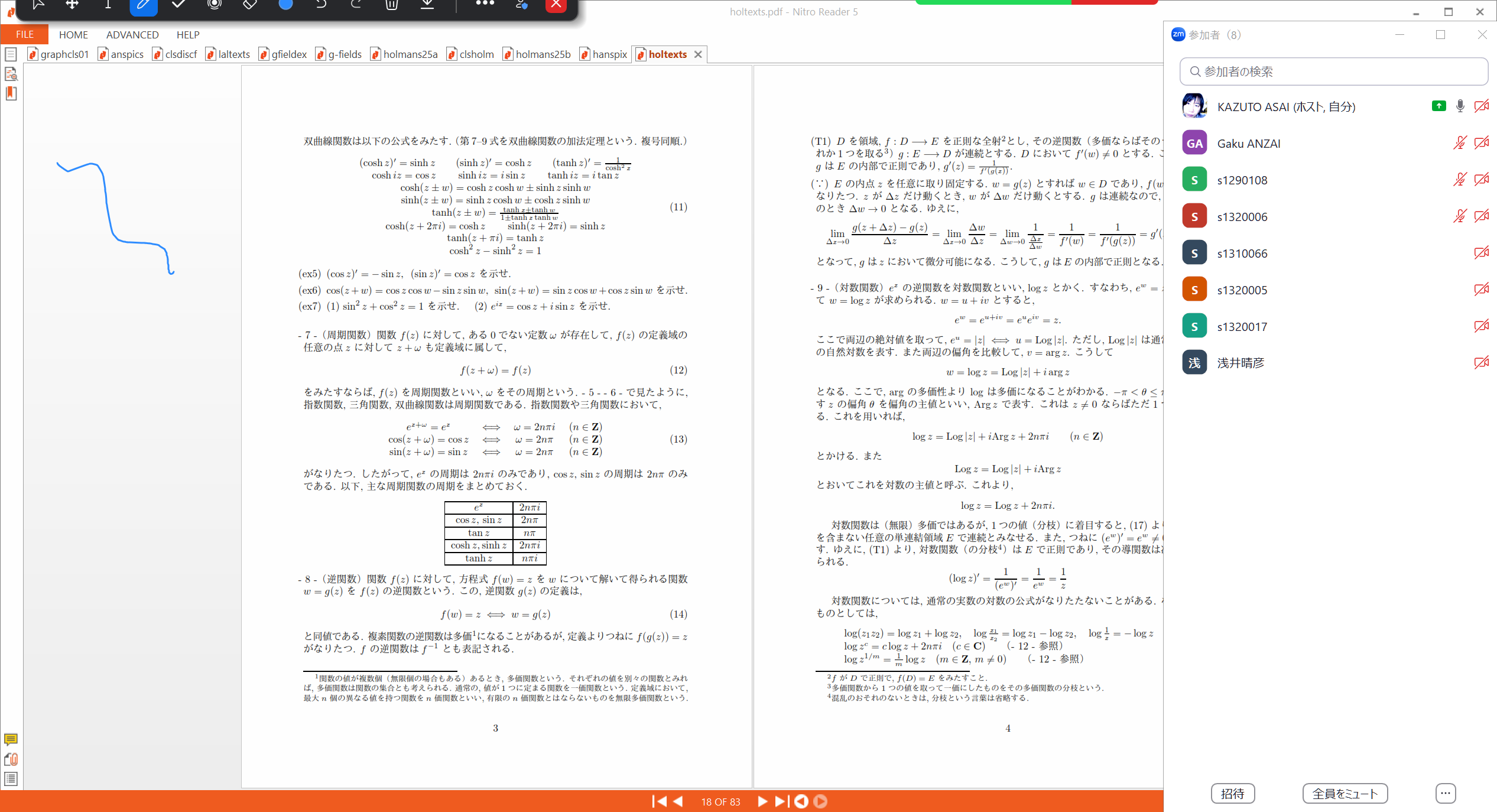Open the More options menu in annotation toolbar

(x=485, y=5)
